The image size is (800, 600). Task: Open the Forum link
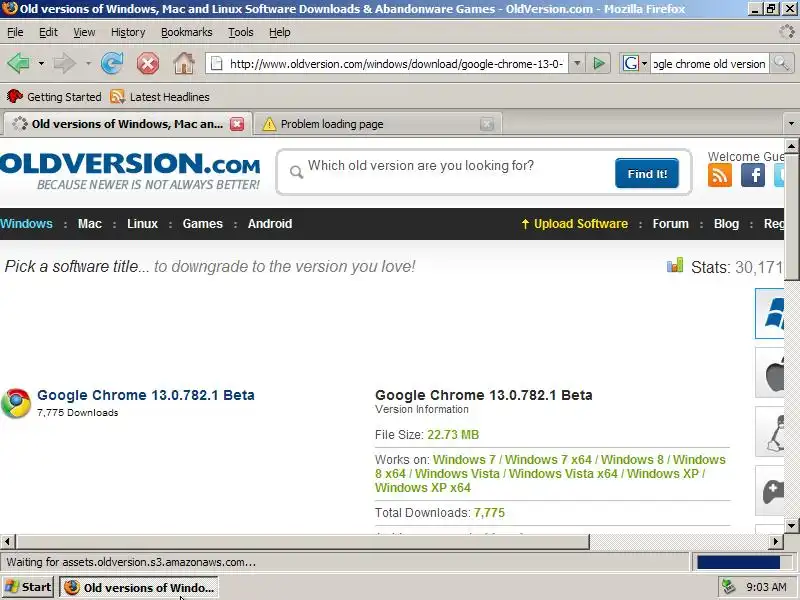pyautogui.click(x=670, y=223)
